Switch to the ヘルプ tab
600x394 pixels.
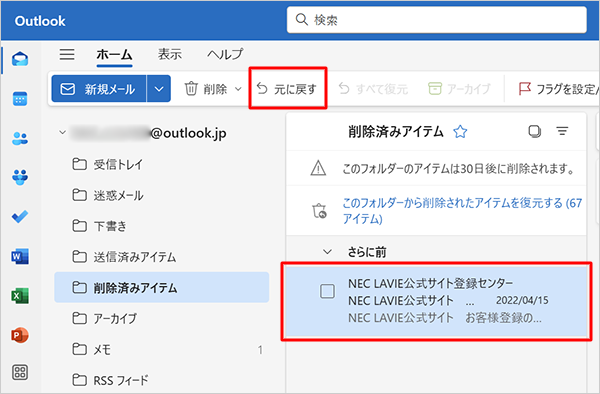coord(225,54)
